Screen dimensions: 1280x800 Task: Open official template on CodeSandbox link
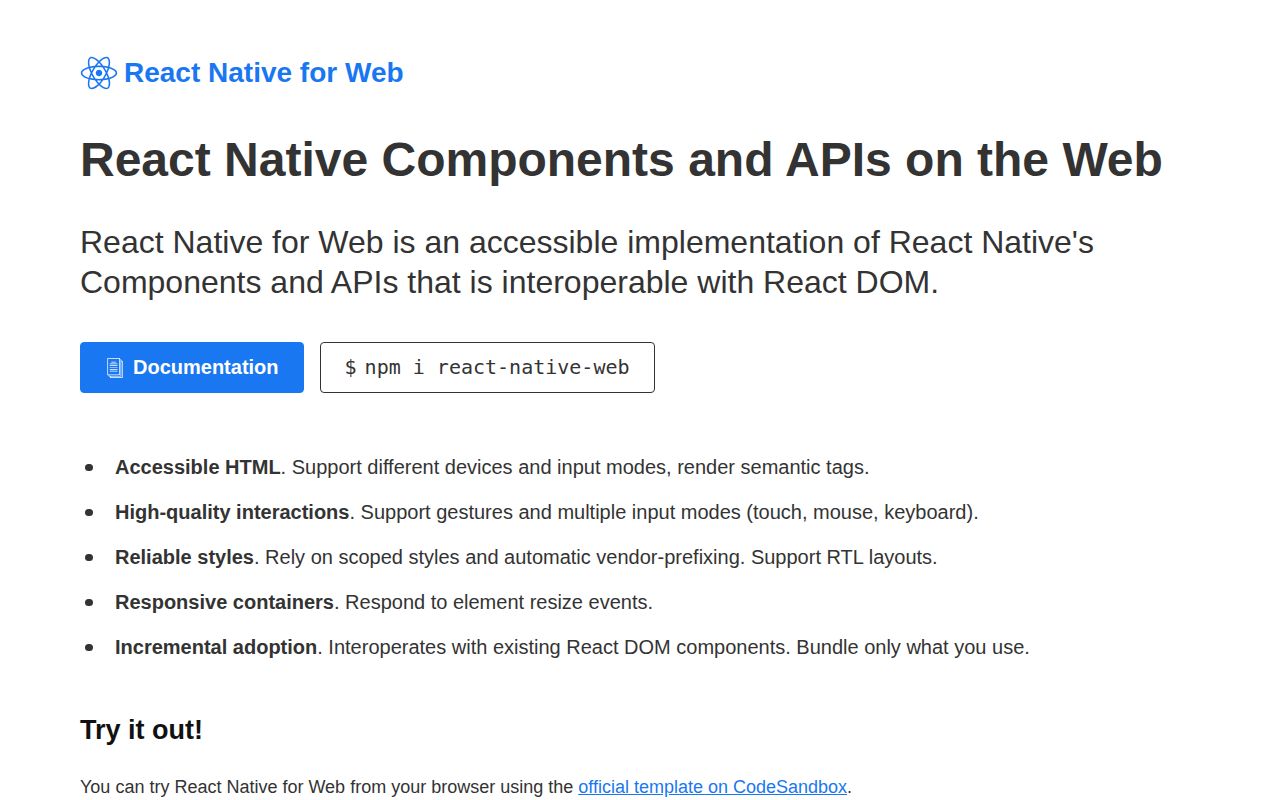pyautogui.click(x=713, y=787)
